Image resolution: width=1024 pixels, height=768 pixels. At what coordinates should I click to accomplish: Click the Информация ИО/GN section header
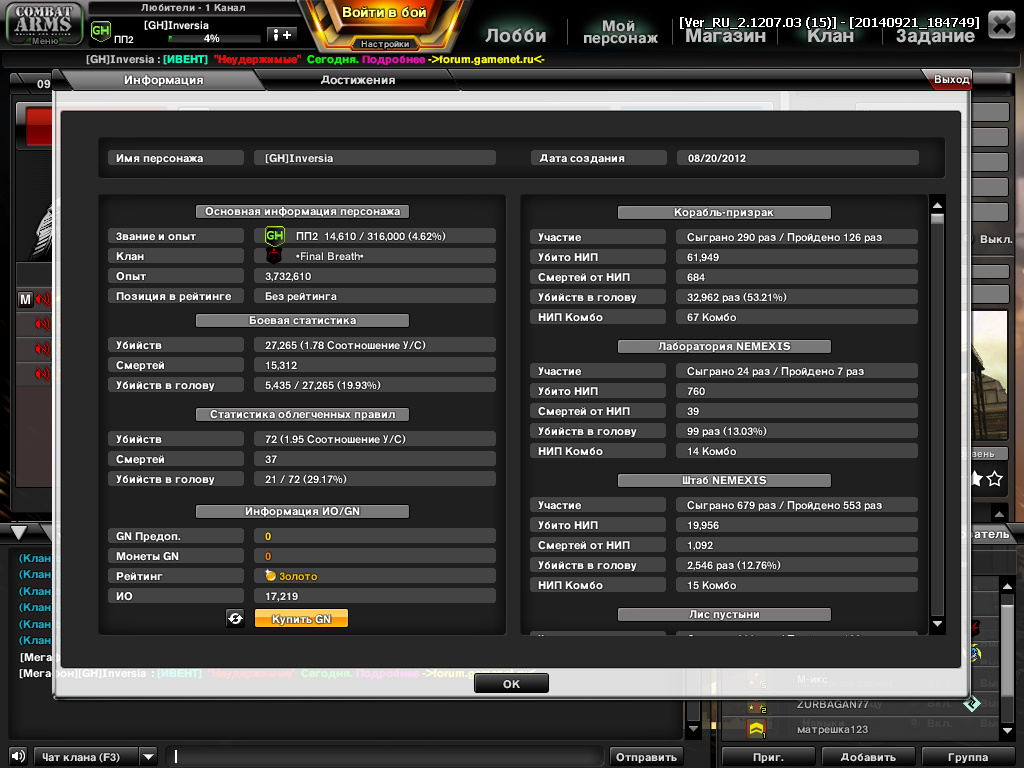[x=302, y=511]
